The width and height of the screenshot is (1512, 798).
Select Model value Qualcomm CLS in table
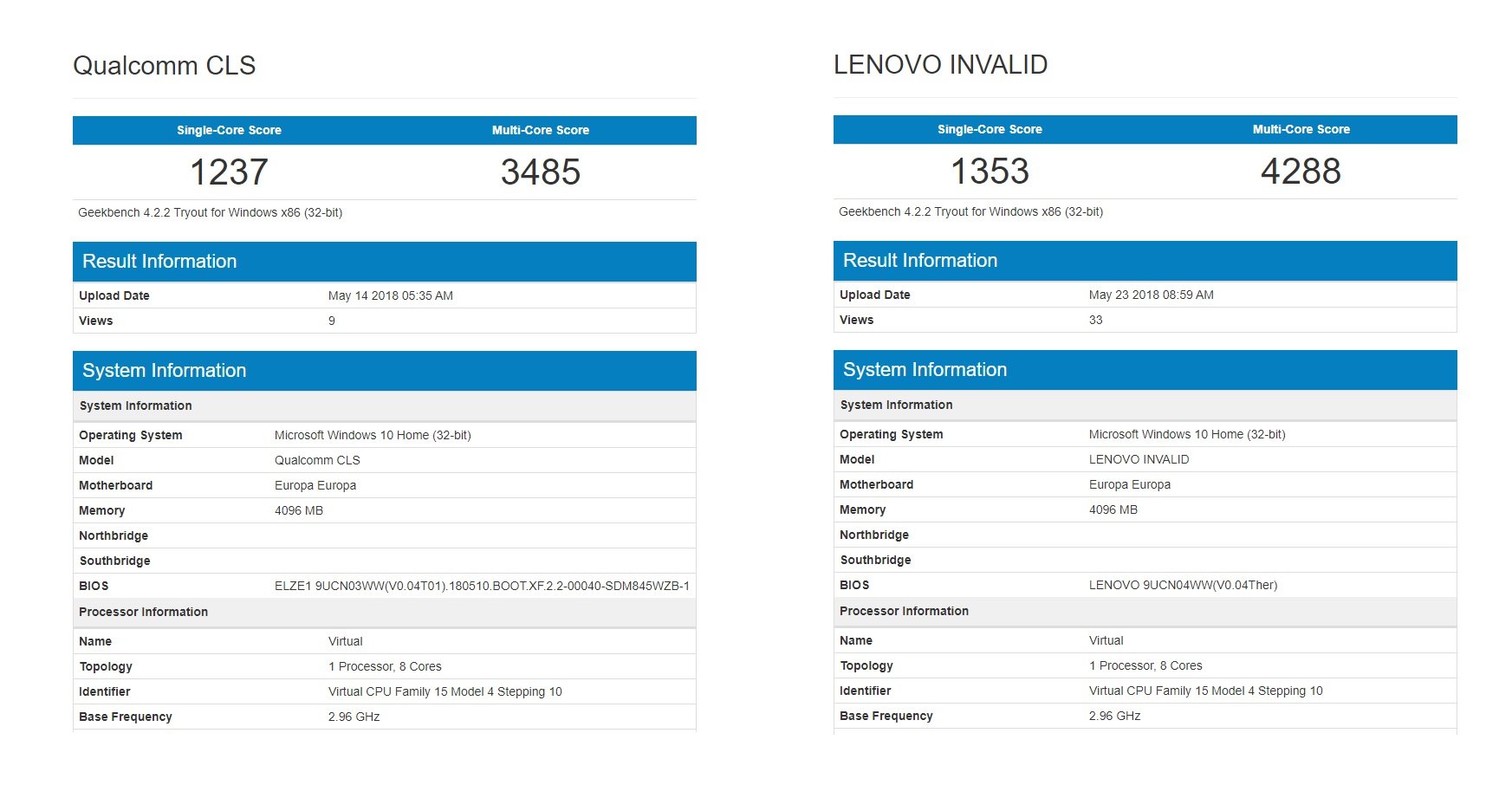tap(317, 460)
